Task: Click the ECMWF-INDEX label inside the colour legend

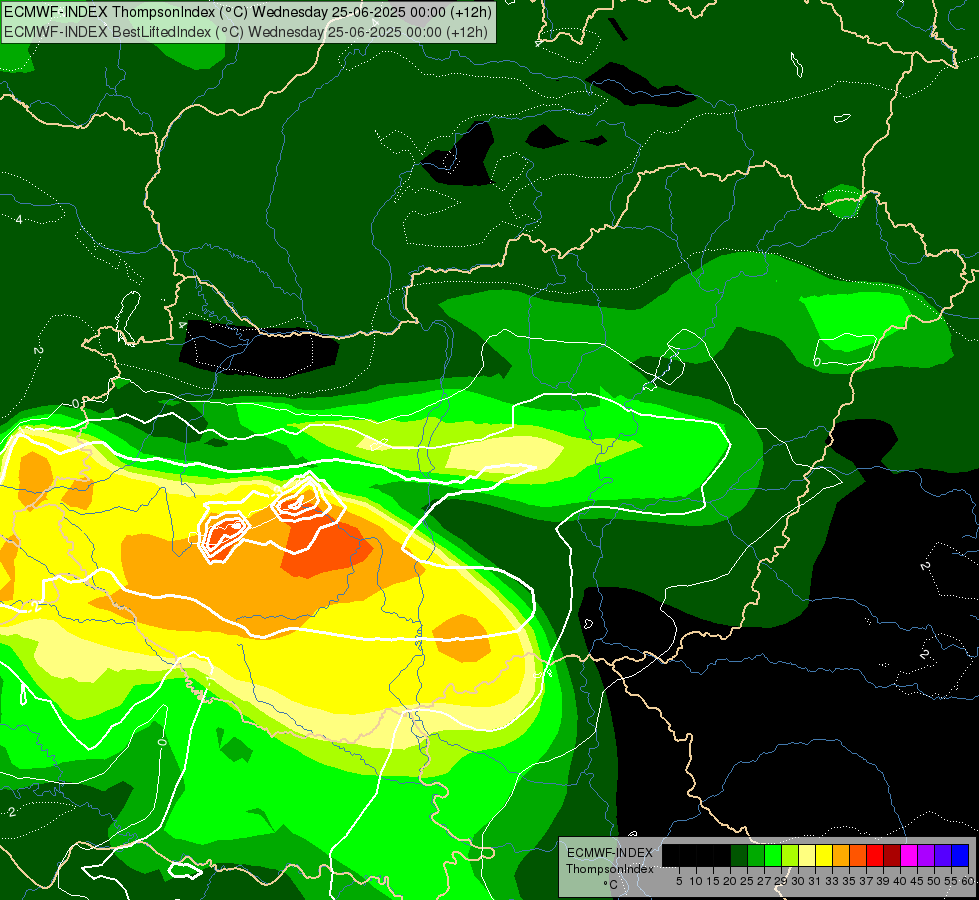Action: [610, 853]
